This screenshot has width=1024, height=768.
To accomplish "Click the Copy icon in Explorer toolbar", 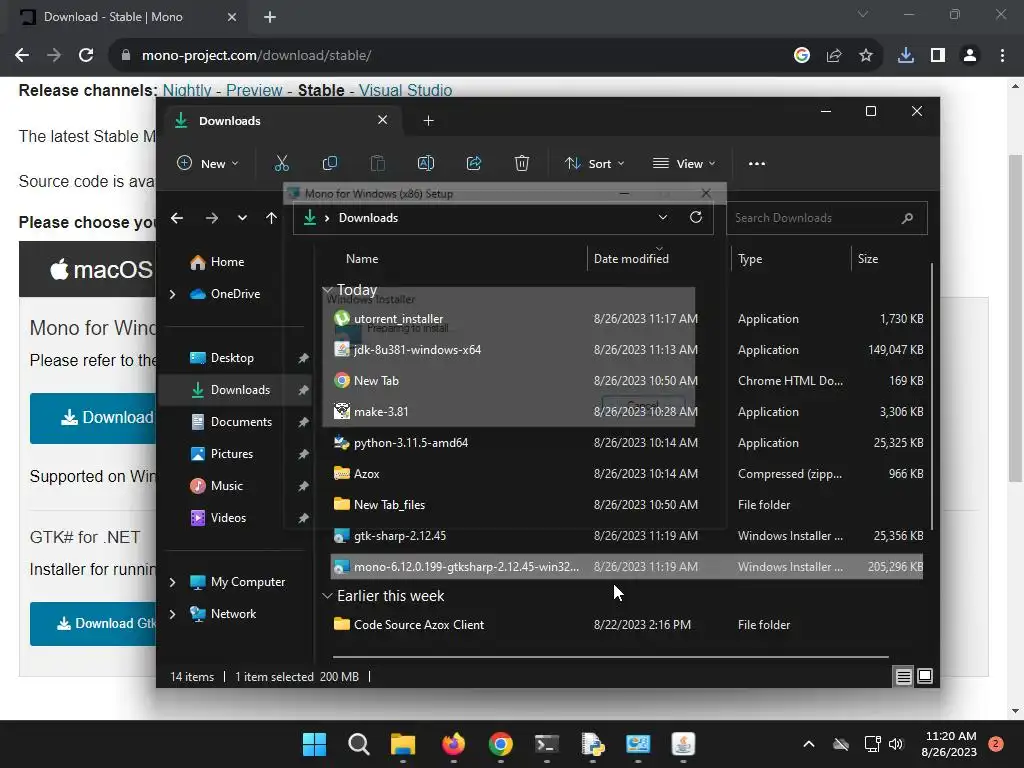I will click(330, 163).
